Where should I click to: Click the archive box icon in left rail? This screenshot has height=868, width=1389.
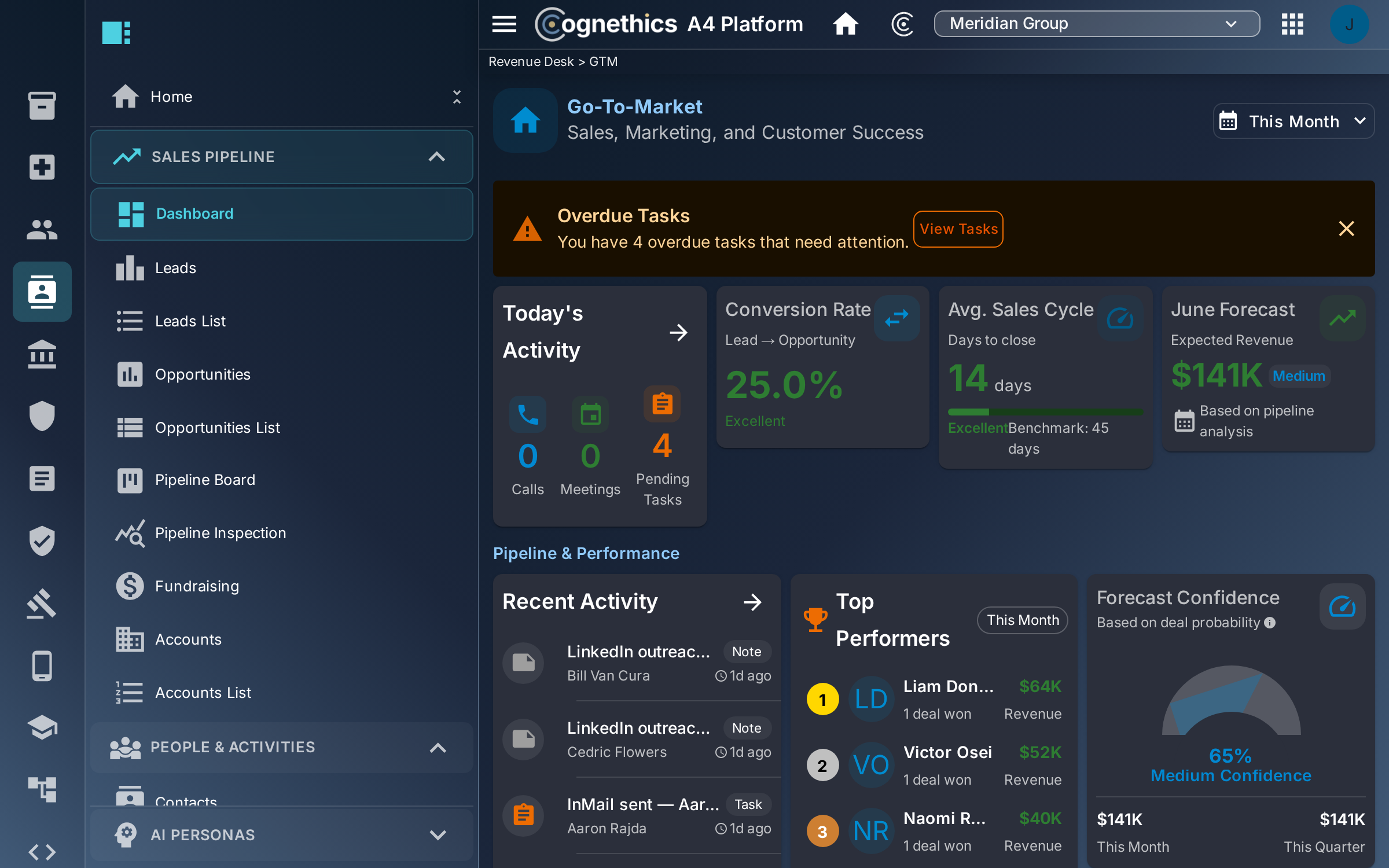[42, 105]
